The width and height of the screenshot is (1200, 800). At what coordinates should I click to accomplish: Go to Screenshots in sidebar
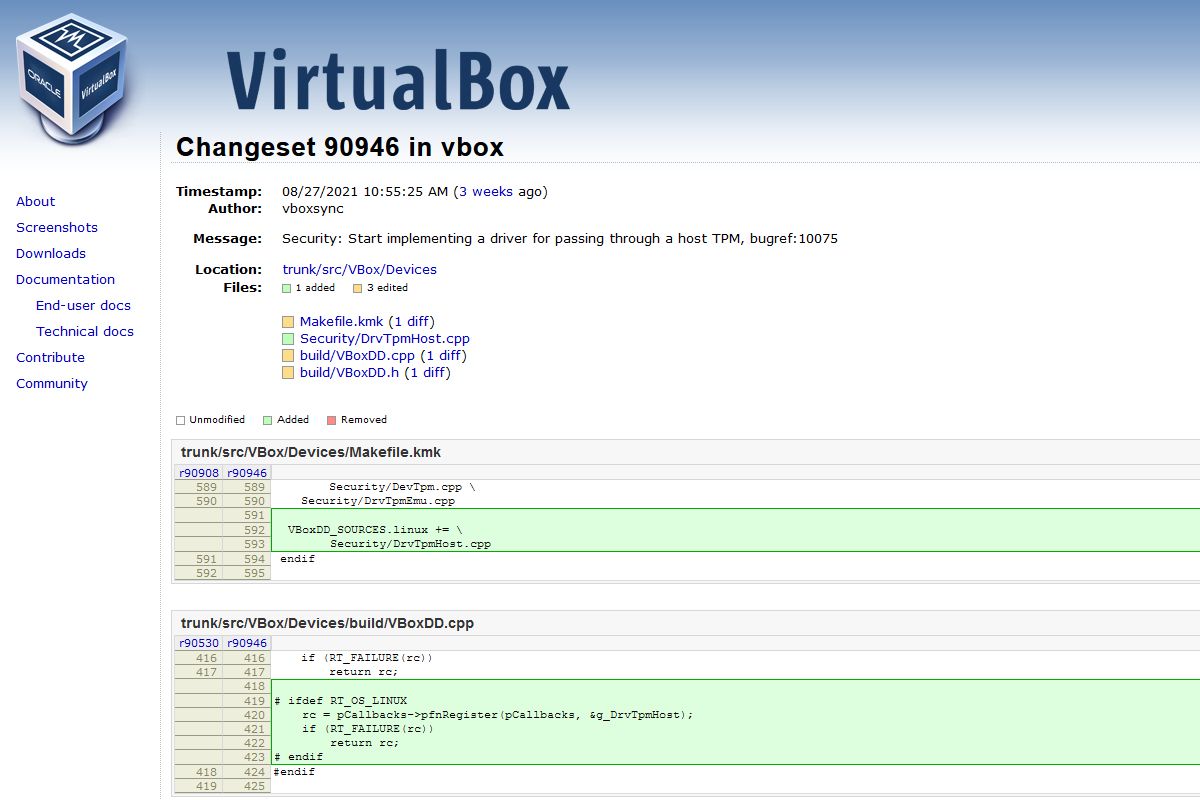[57, 228]
